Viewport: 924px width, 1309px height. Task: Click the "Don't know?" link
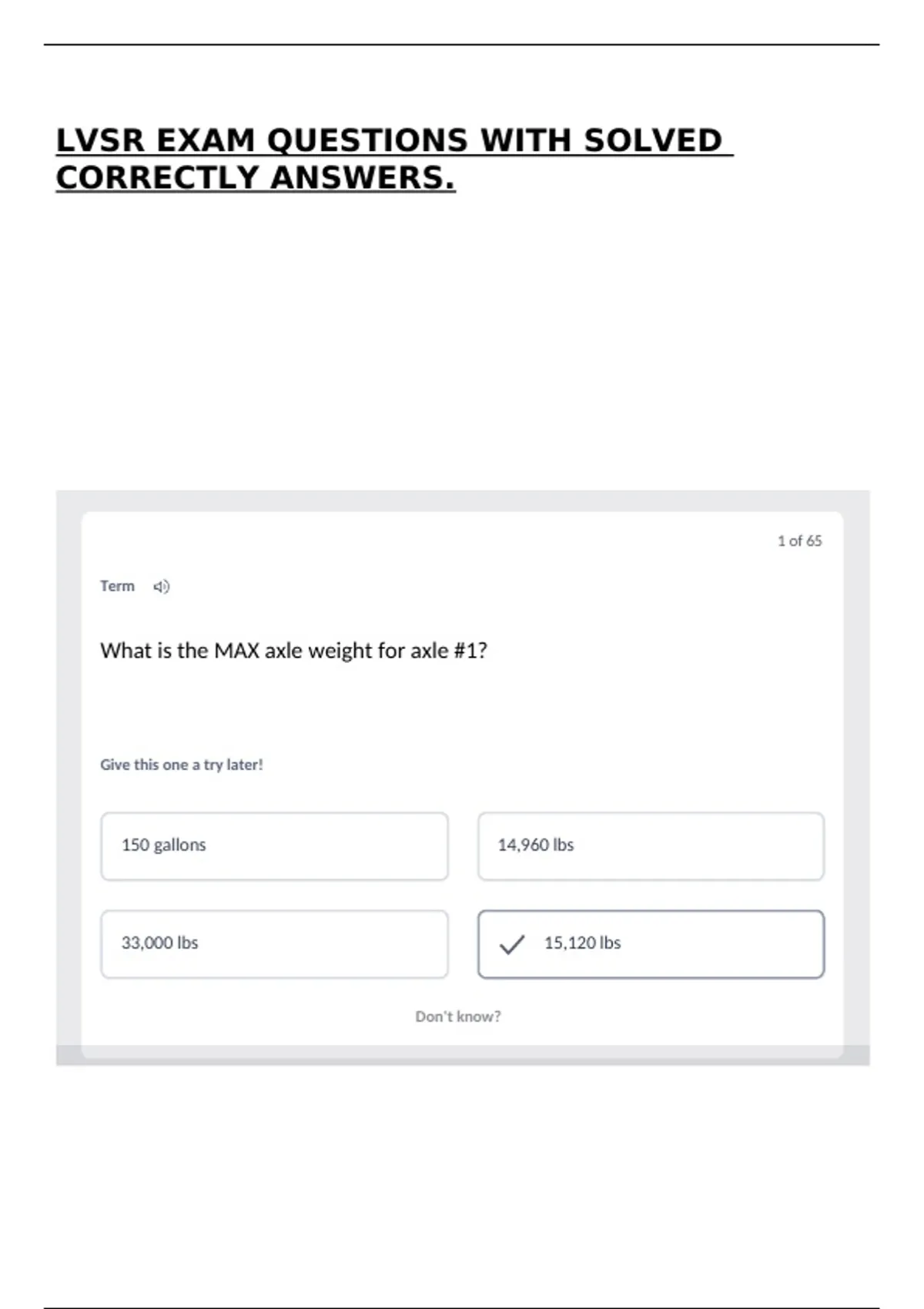458,1016
